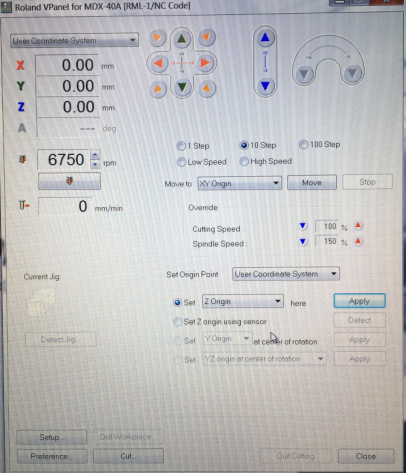This screenshot has width=406, height=473.
Task: Choose Low Speed jog option
Action: (202, 162)
